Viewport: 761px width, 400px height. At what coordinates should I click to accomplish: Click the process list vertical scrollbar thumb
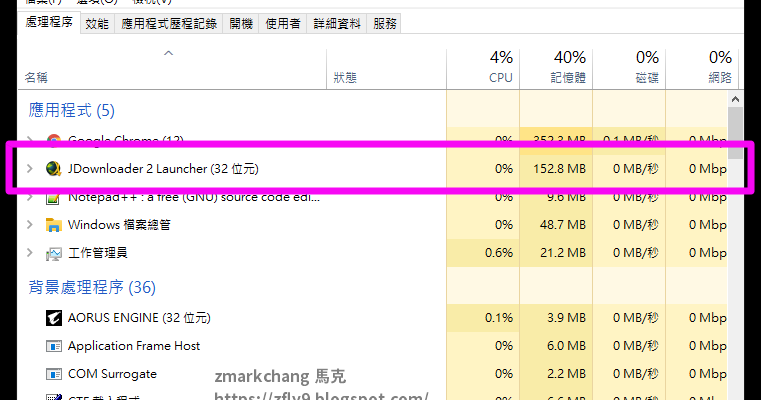[735, 133]
